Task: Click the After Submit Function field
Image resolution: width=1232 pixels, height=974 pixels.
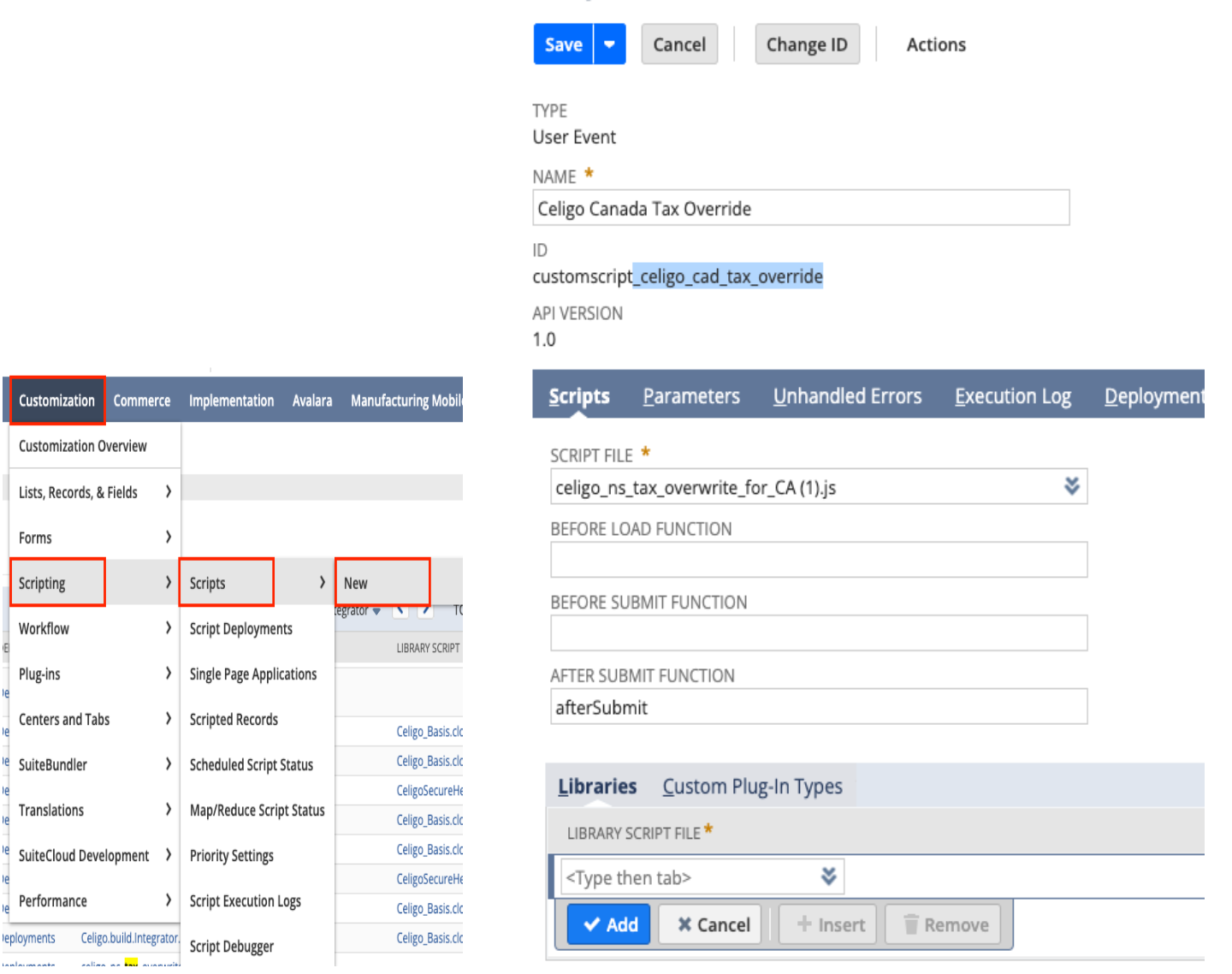Action: coord(819,707)
